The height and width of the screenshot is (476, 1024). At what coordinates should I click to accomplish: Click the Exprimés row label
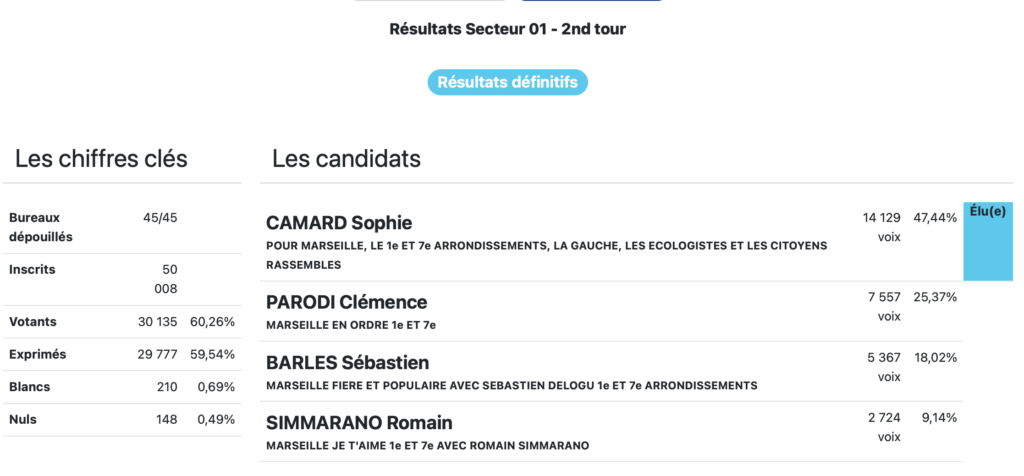[x=38, y=354]
